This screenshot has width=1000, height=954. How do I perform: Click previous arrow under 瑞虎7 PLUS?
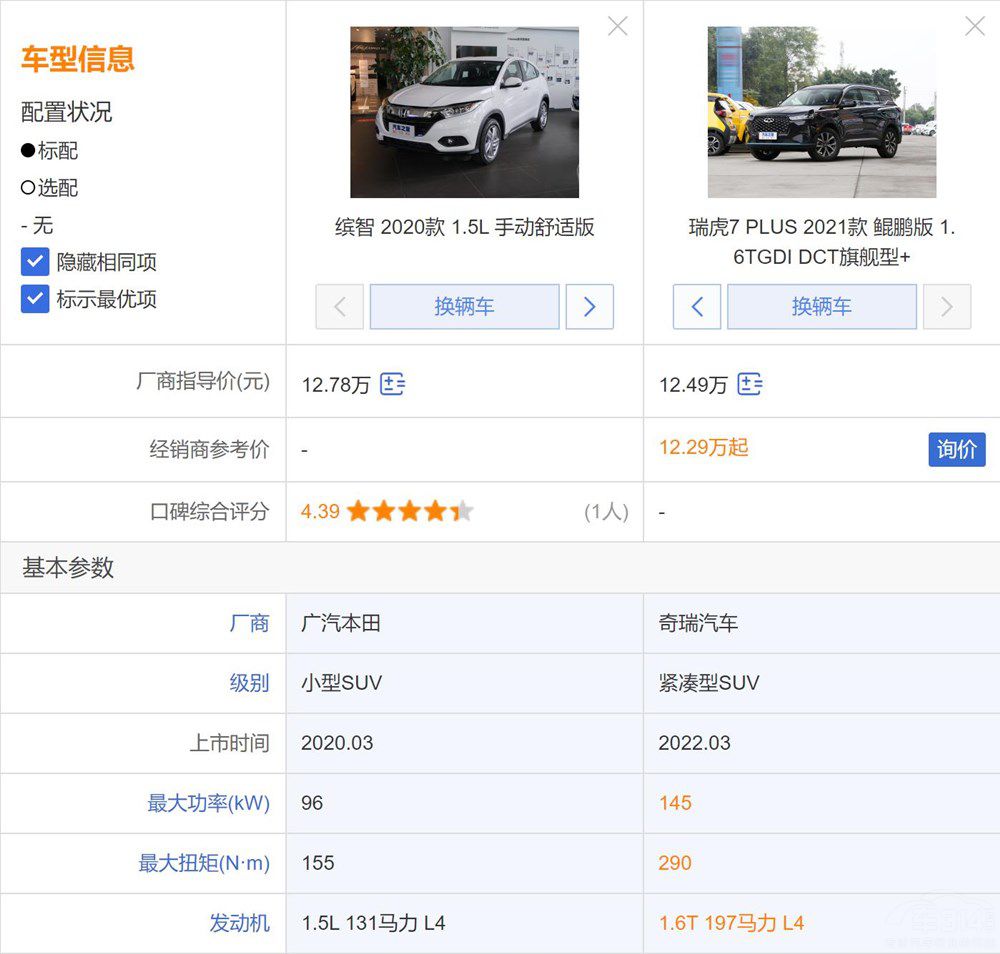tap(697, 307)
